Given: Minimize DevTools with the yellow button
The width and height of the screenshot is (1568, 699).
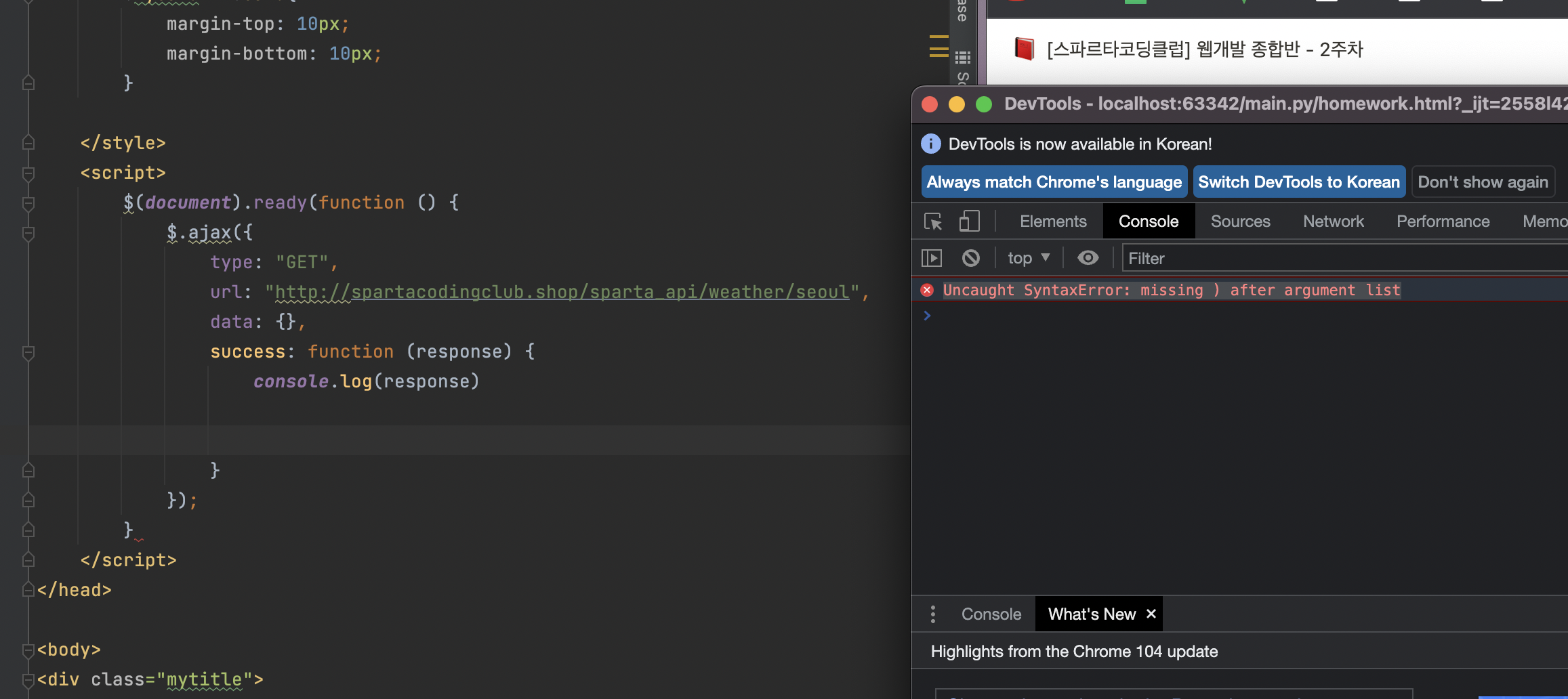Looking at the screenshot, I should 957,104.
